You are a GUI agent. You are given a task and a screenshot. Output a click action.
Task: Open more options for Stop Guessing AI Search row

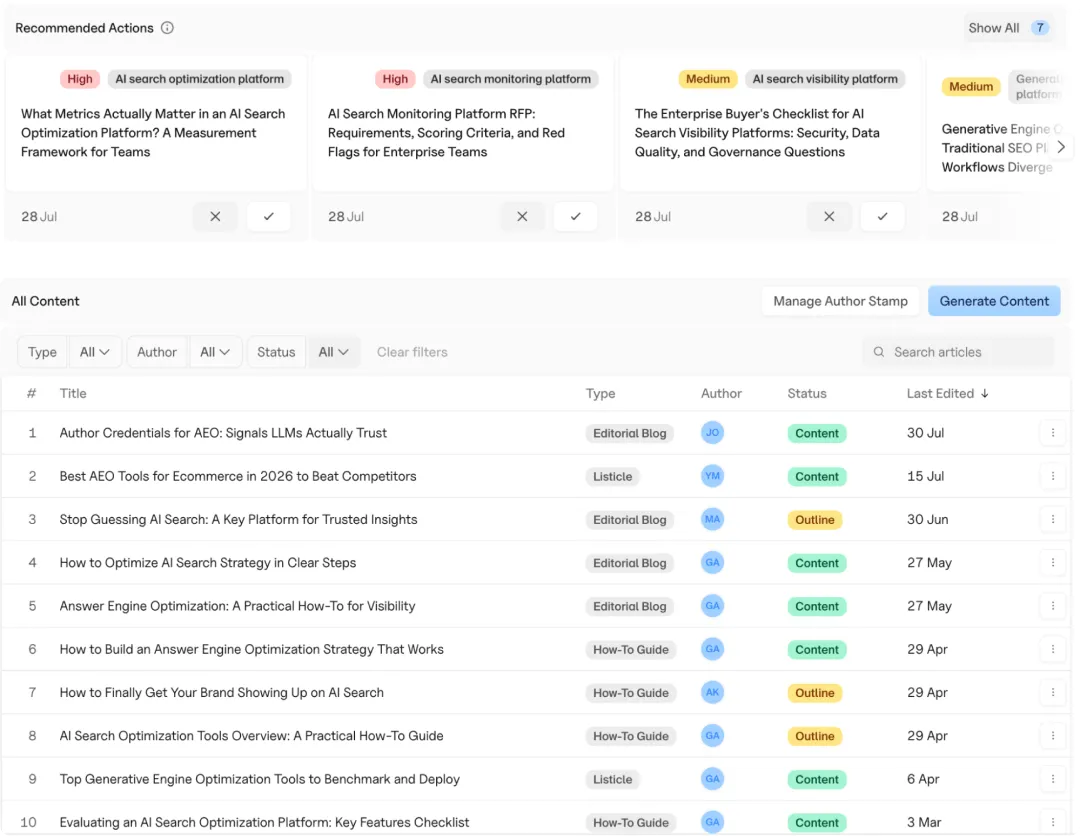1053,519
